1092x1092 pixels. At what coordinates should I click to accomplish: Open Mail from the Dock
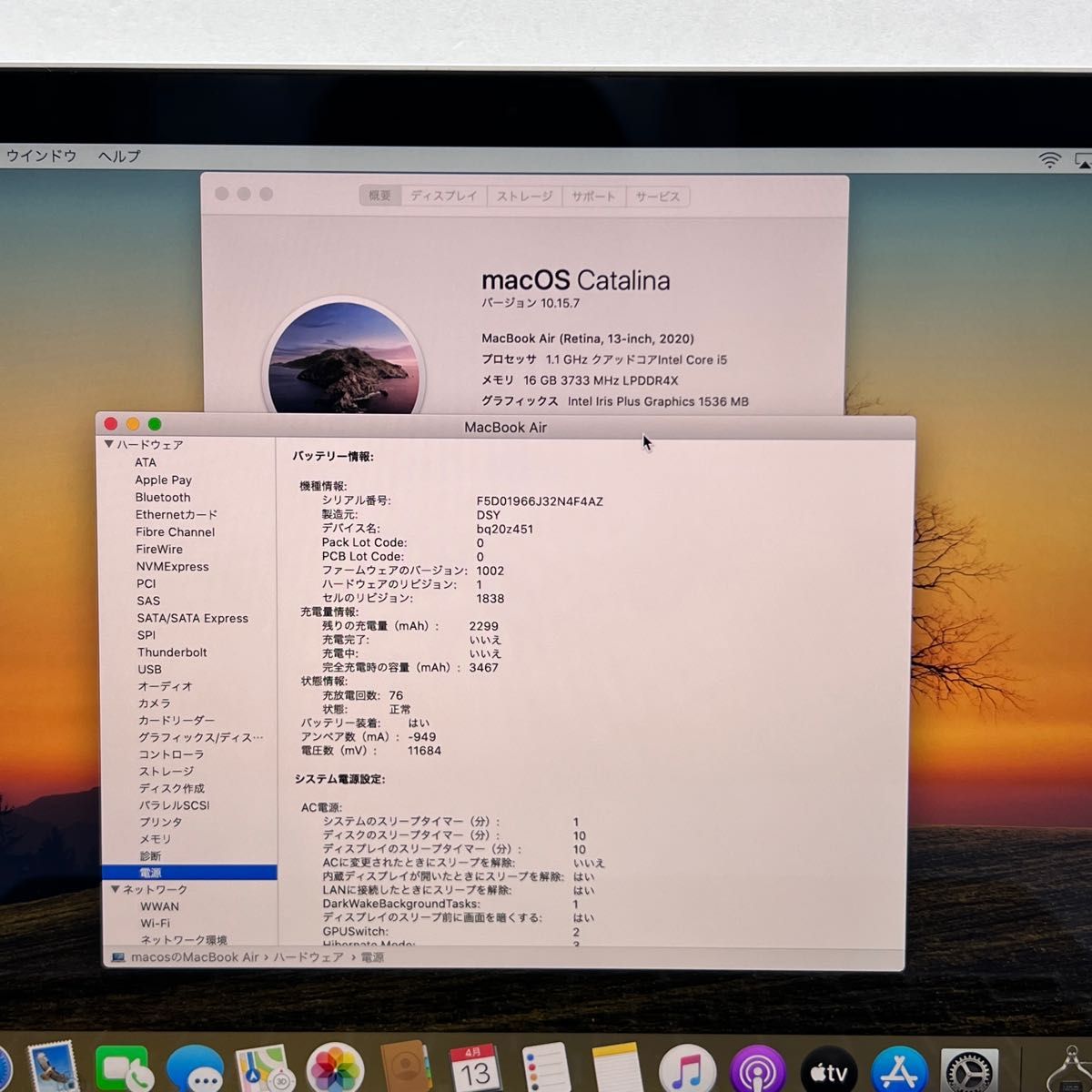point(53,1068)
